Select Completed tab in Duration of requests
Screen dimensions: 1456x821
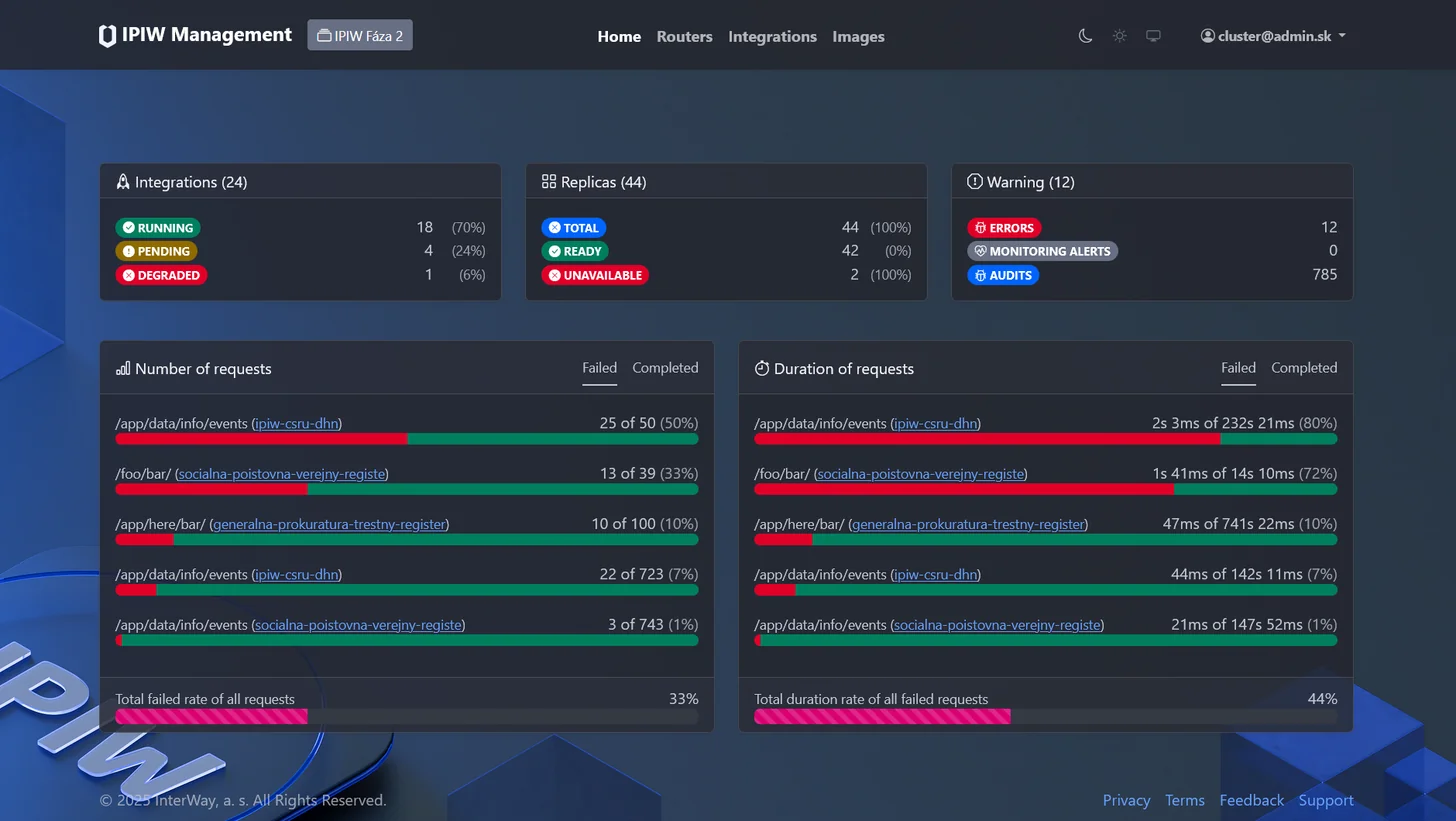[1304, 368]
